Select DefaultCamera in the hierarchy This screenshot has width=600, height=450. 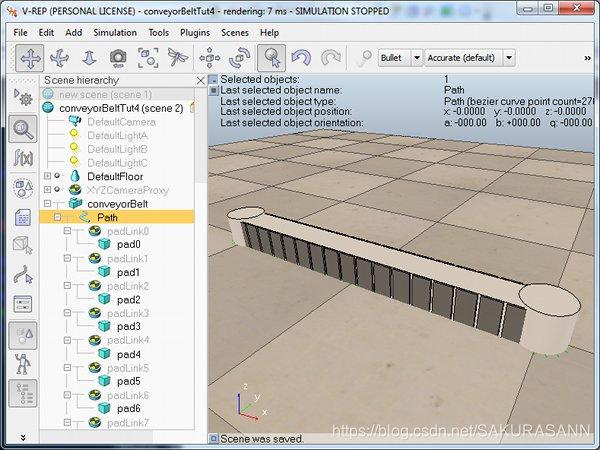click(121, 122)
